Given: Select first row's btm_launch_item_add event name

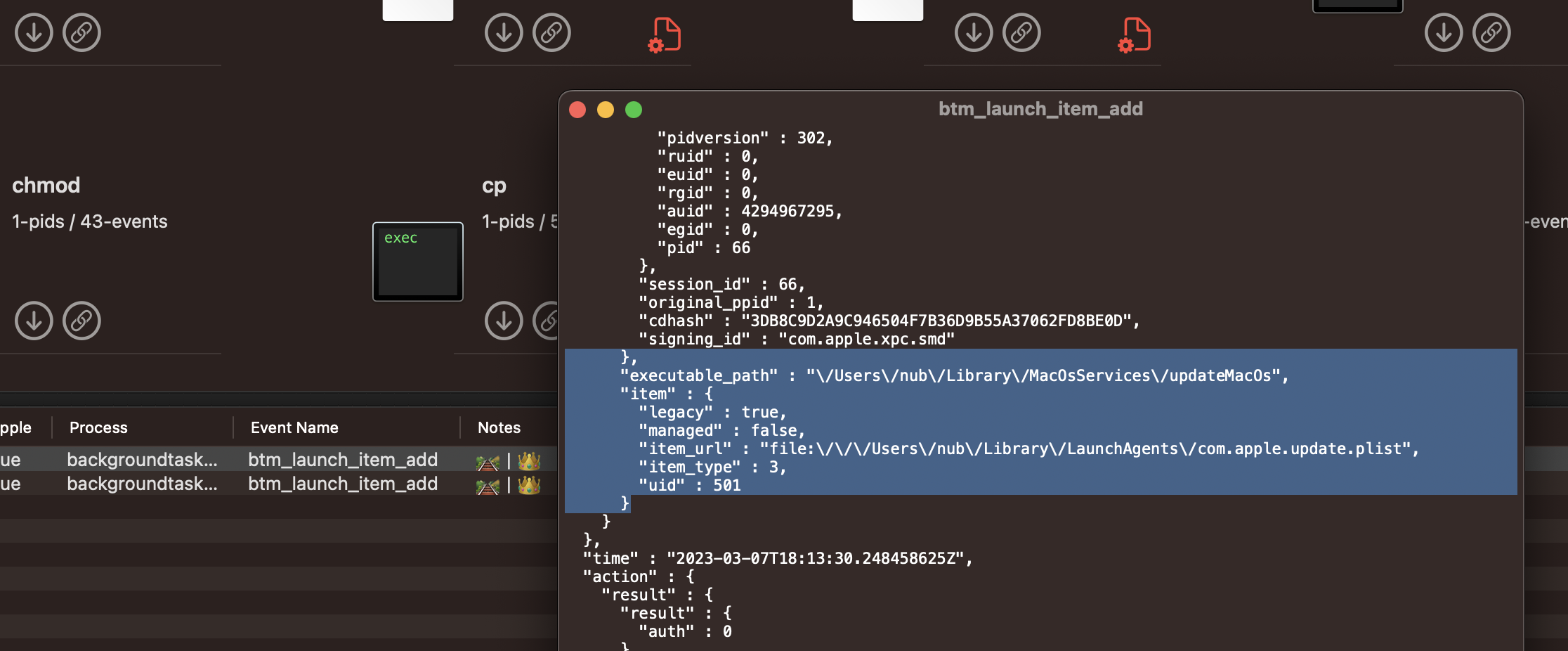Looking at the screenshot, I should click(x=343, y=460).
